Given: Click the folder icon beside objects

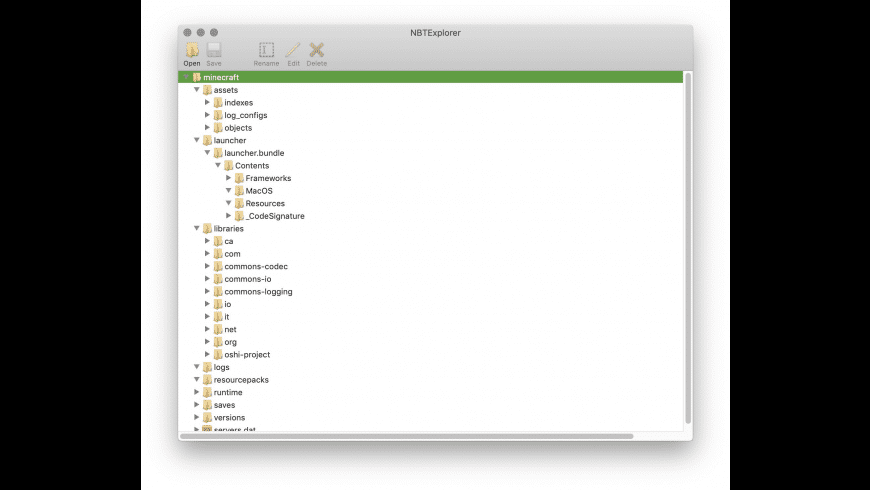Looking at the screenshot, I should [218, 128].
